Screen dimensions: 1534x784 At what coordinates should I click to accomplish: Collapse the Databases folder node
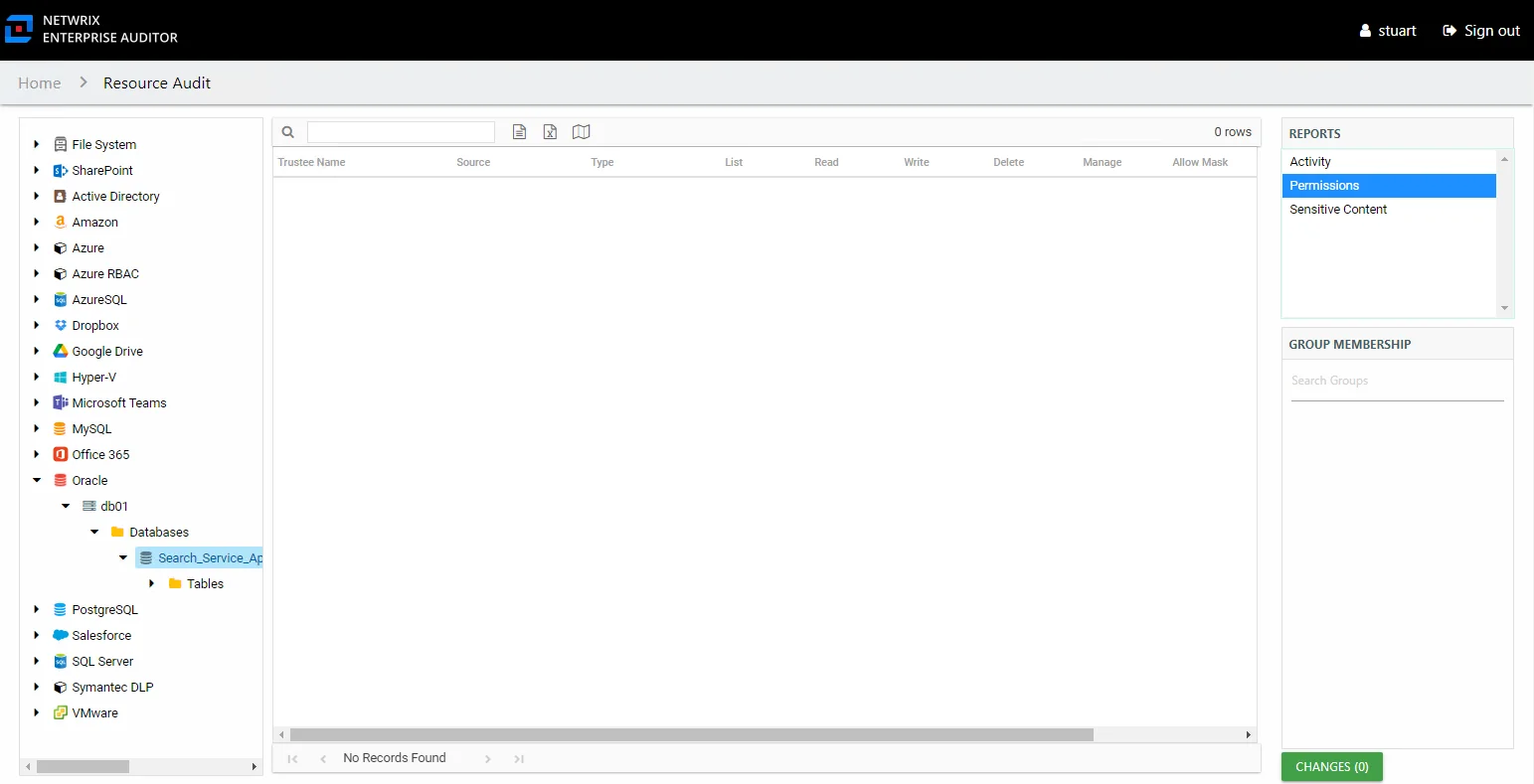tap(94, 532)
